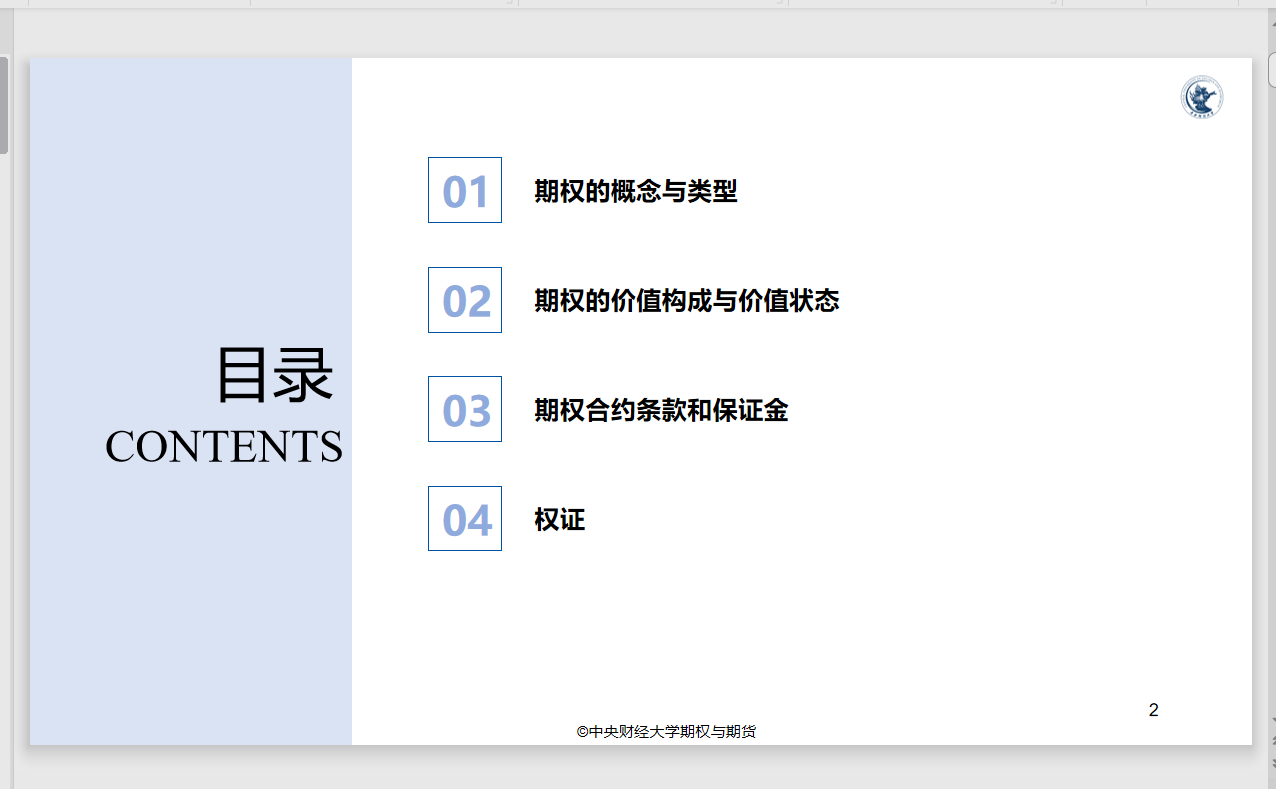Select the 04 numbered box
Image resolution: width=1276 pixels, height=789 pixels.
pyautogui.click(x=465, y=519)
